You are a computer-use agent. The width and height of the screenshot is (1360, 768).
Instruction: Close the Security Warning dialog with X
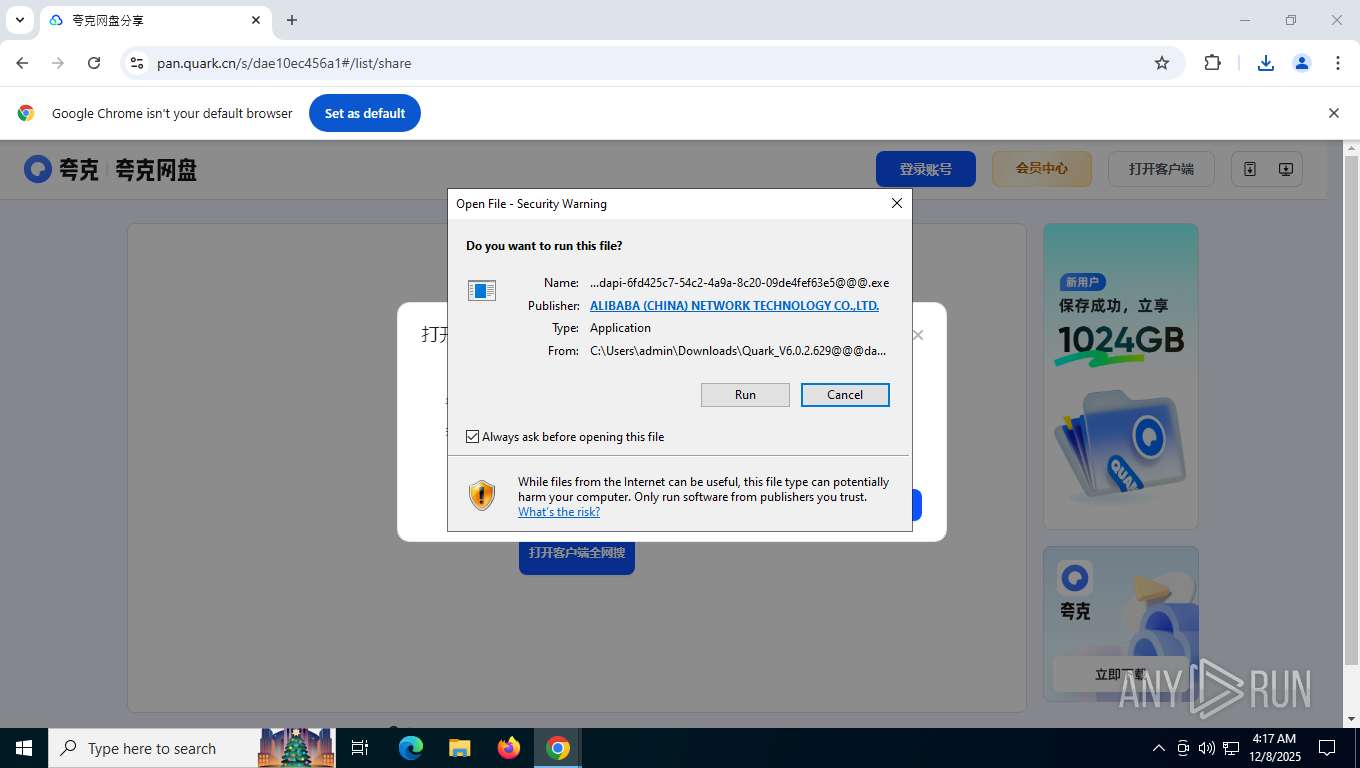(897, 203)
